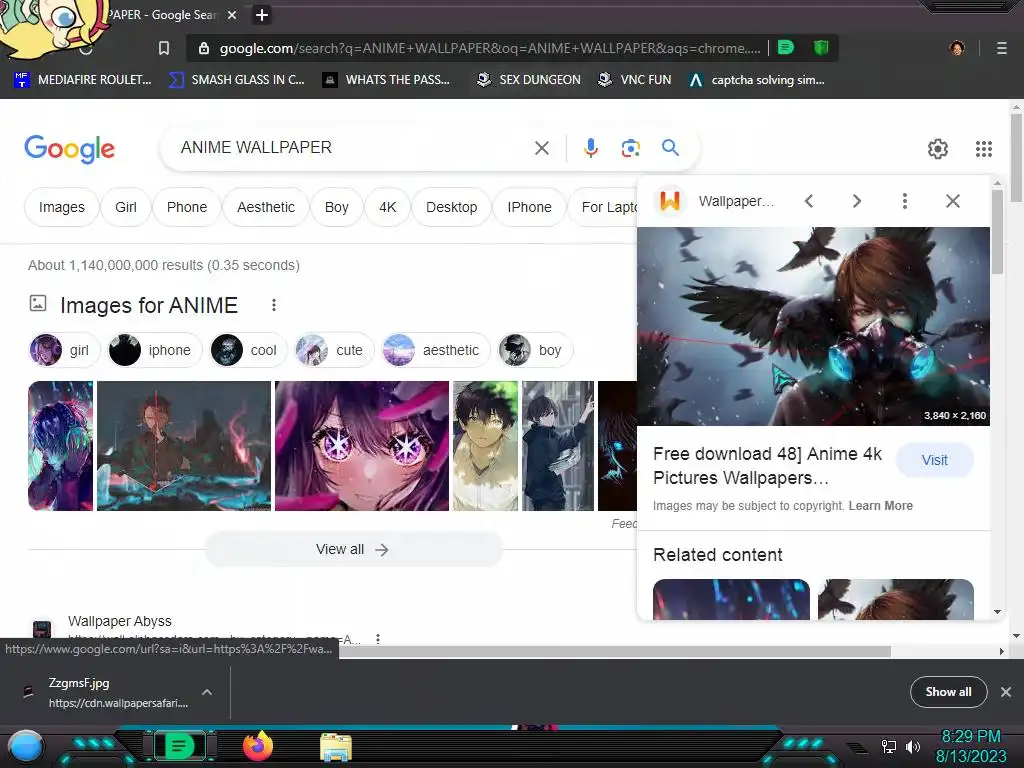Click the Visit button

(x=935, y=460)
